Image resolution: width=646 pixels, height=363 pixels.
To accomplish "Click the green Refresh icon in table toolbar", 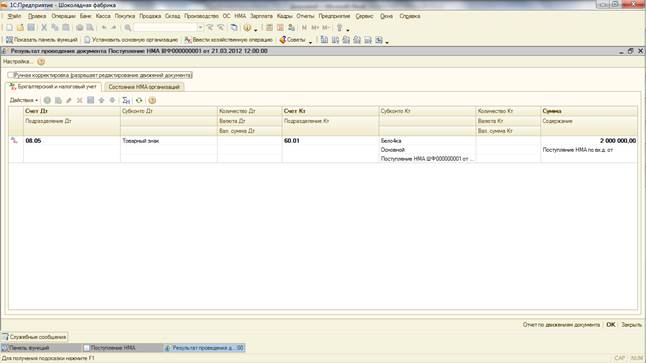I will click(139, 101).
